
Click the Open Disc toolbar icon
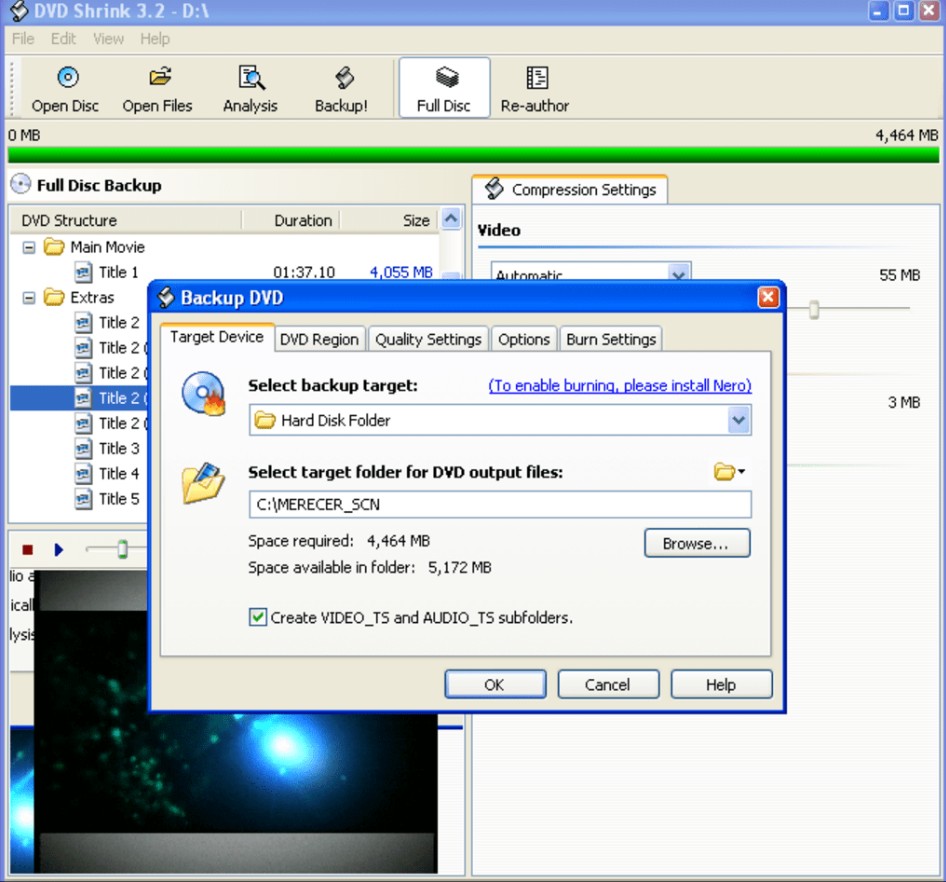coord(68,77)
